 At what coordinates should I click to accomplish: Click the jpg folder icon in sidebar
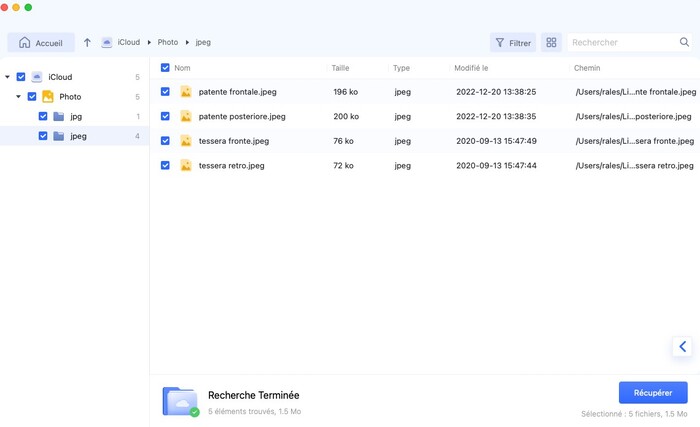(59, 116)
